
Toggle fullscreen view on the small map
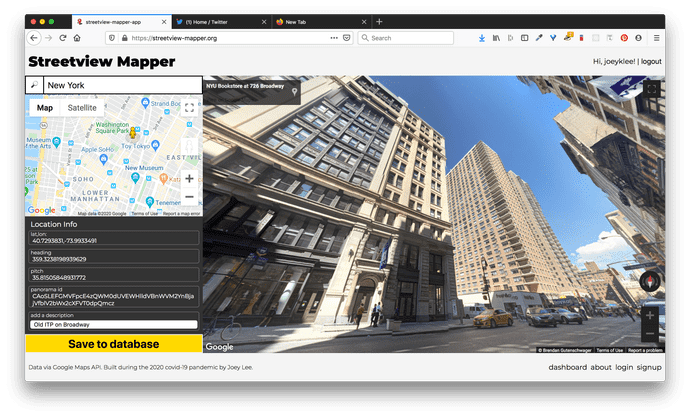189,108
